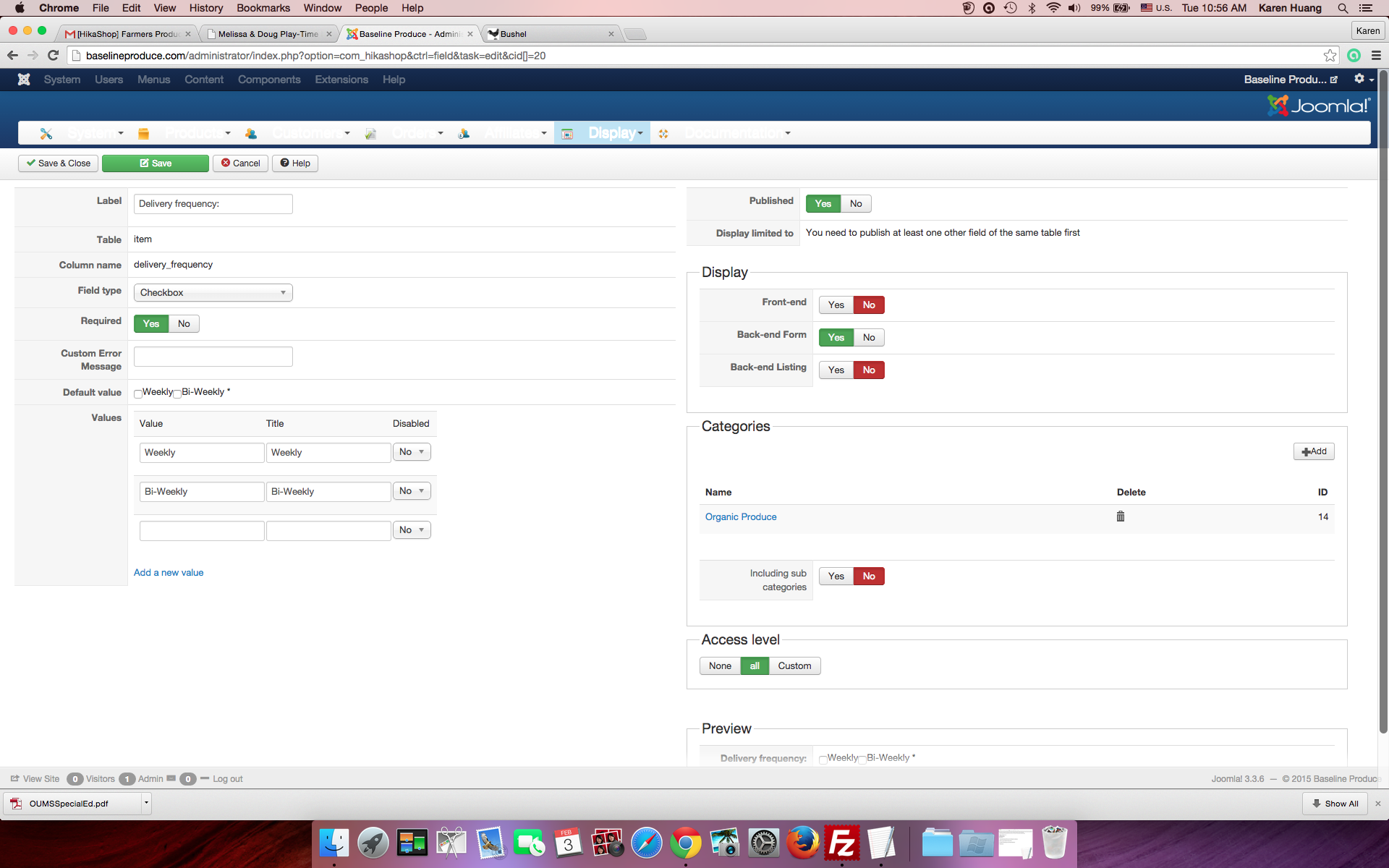Viewport: 1389px width, 868px height.
Task: Enable Front-end display with Yes
Action: point(836,305)
